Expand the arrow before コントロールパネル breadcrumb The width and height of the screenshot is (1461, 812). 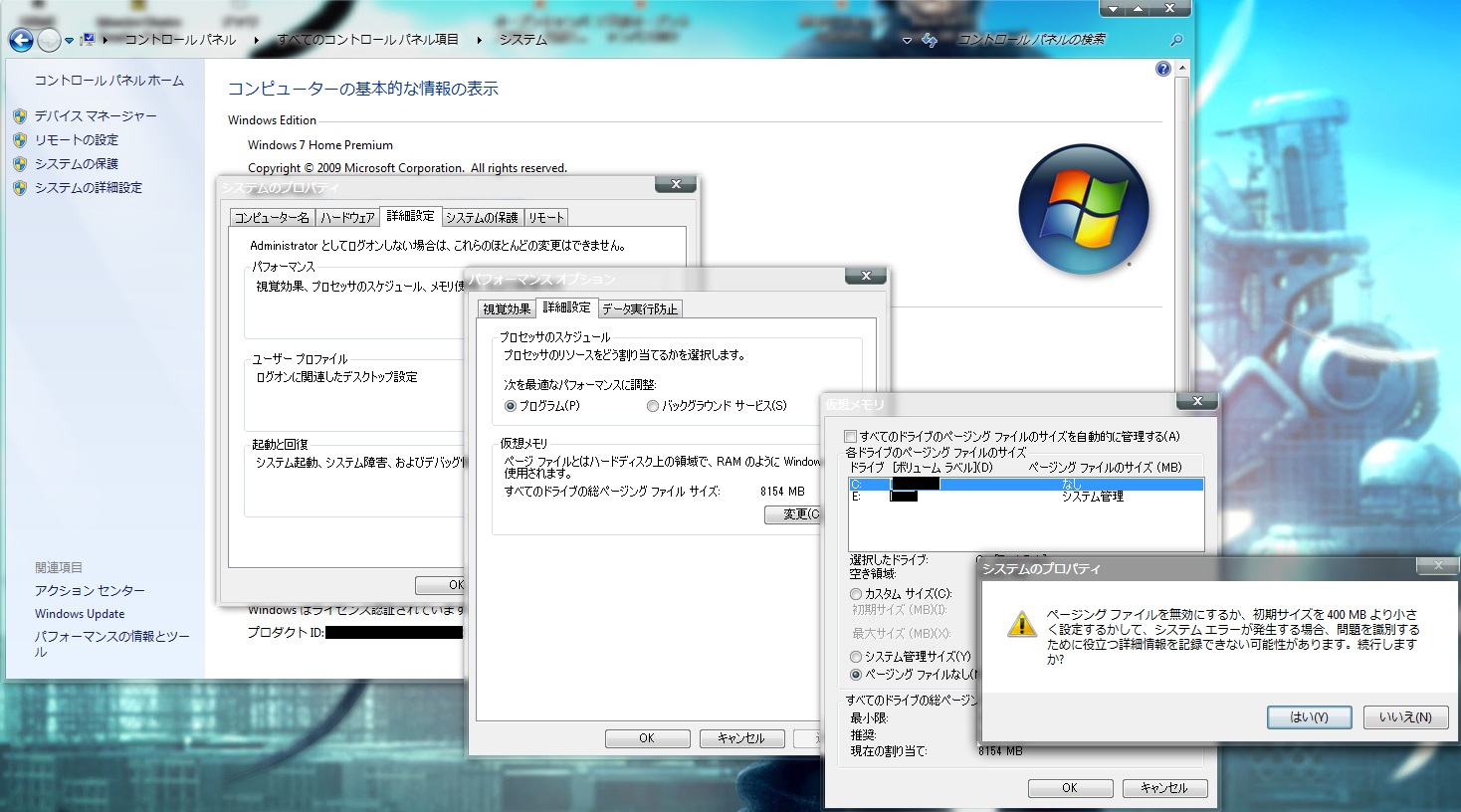coord(106,40)
